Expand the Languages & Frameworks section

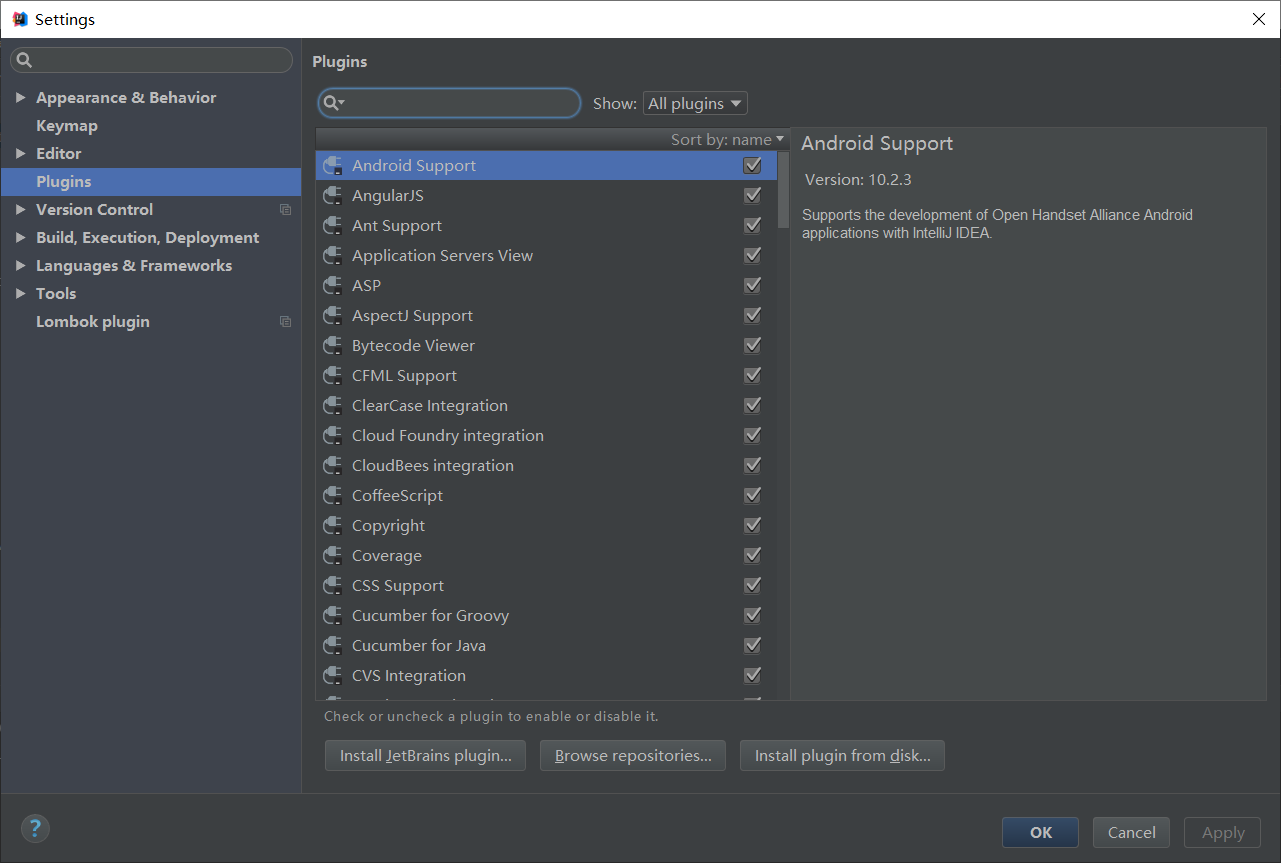[x=21, y=266]
